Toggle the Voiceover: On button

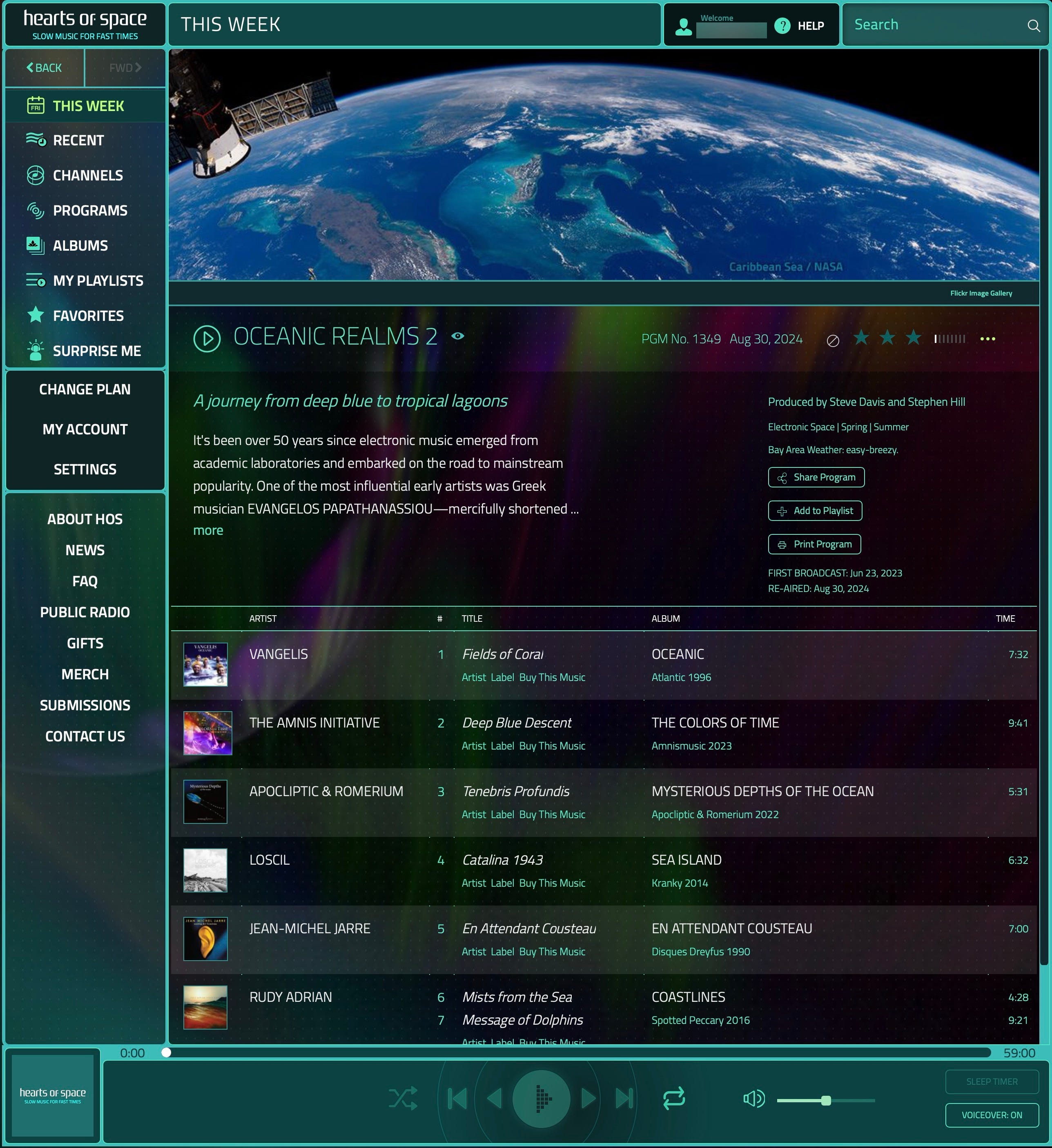pos(992,1115)
